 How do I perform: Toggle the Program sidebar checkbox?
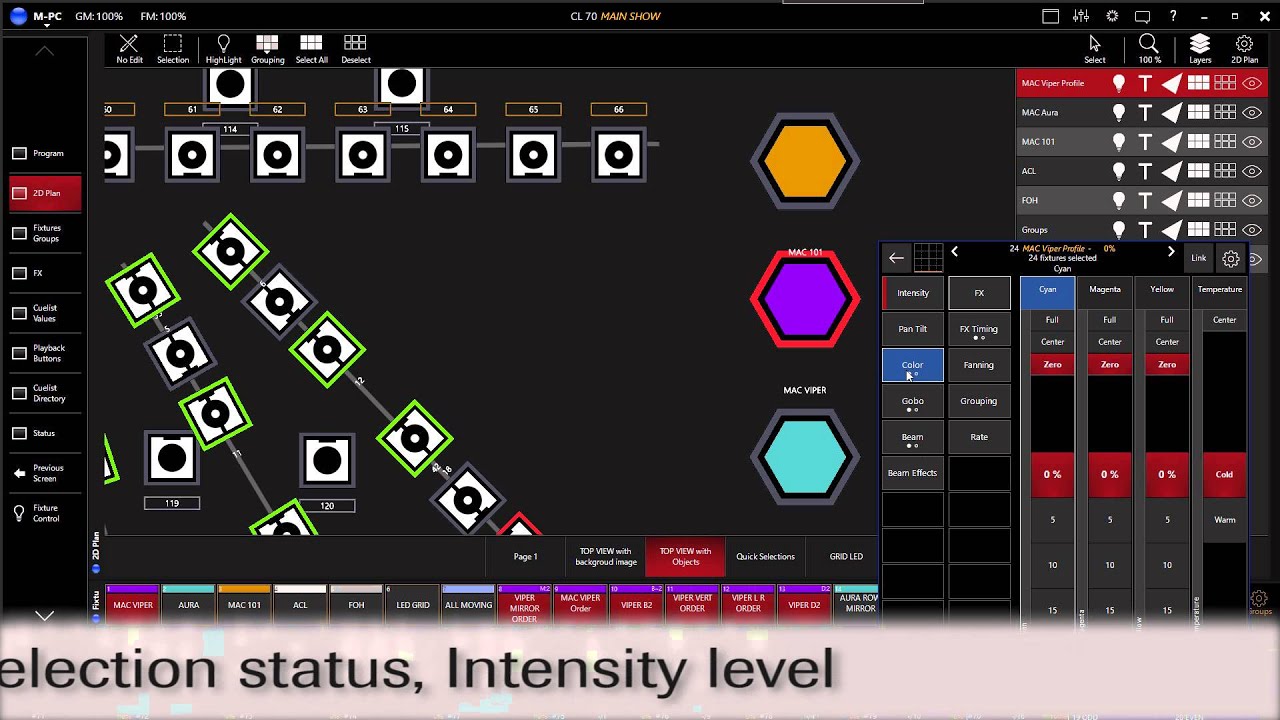click(x=19, y=153)
